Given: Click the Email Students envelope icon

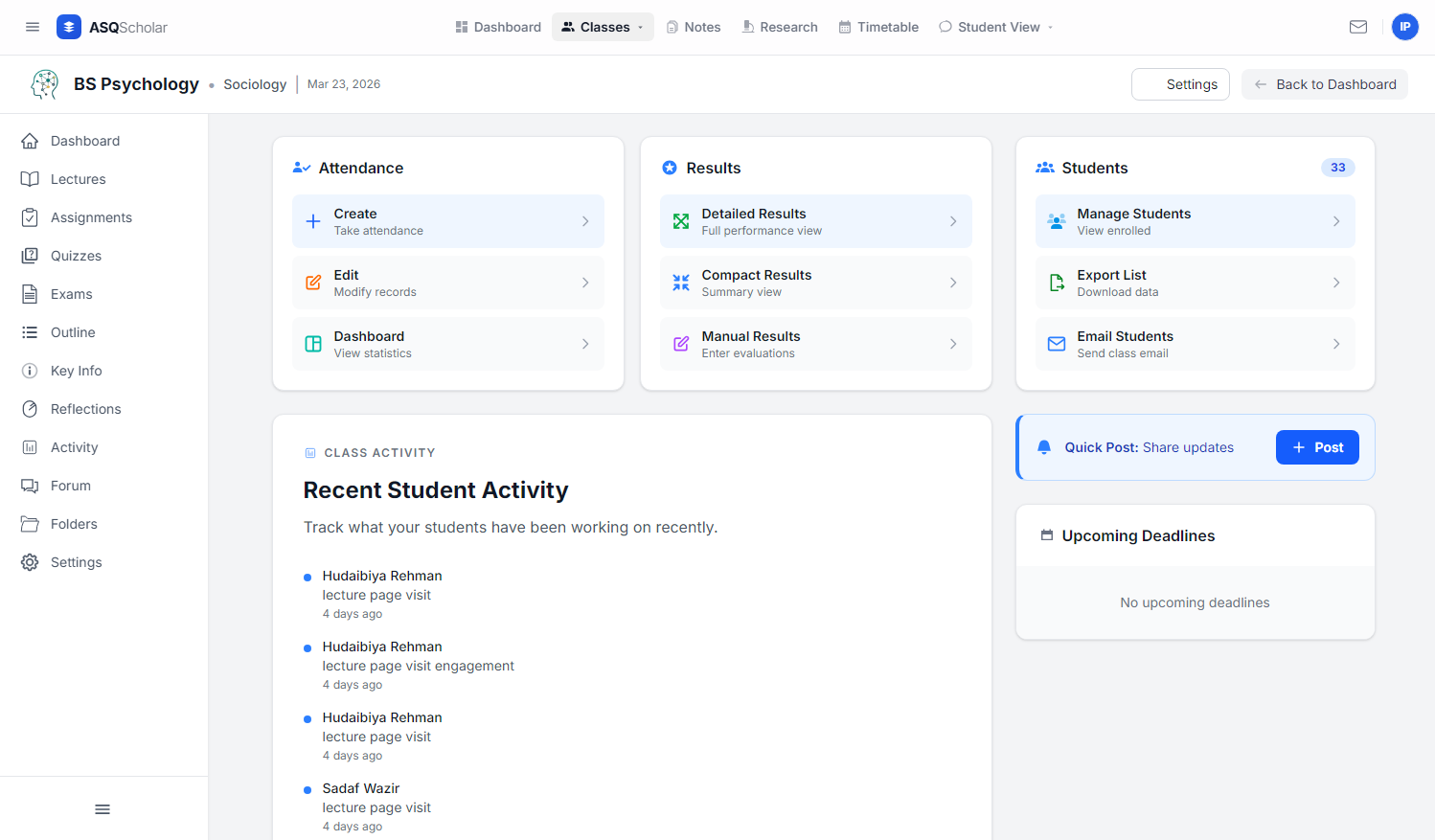Looking at the screenshot, I should coord(1057,343).
